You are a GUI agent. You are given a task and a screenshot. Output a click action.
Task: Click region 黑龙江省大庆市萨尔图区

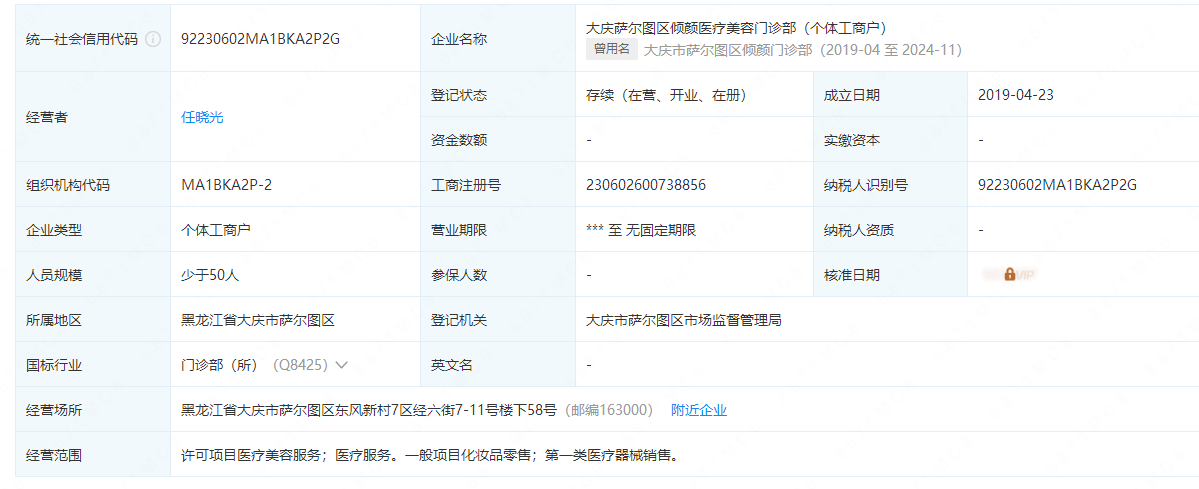click(257, 320)
